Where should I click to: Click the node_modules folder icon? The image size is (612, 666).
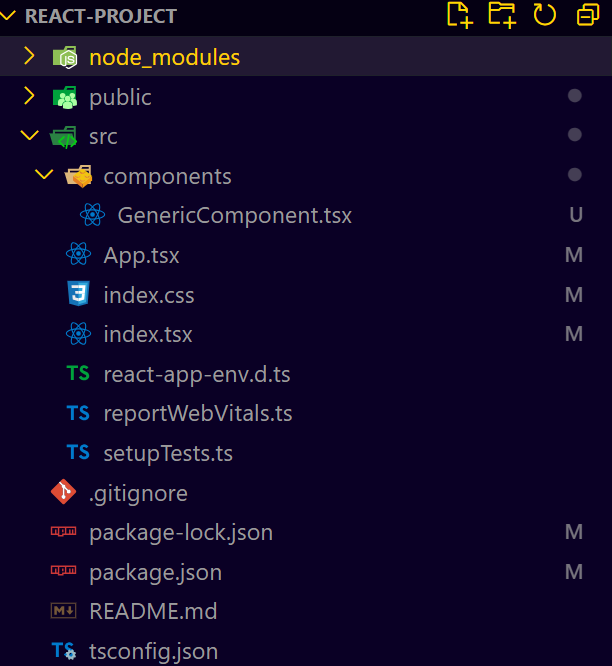coord(65,57)
